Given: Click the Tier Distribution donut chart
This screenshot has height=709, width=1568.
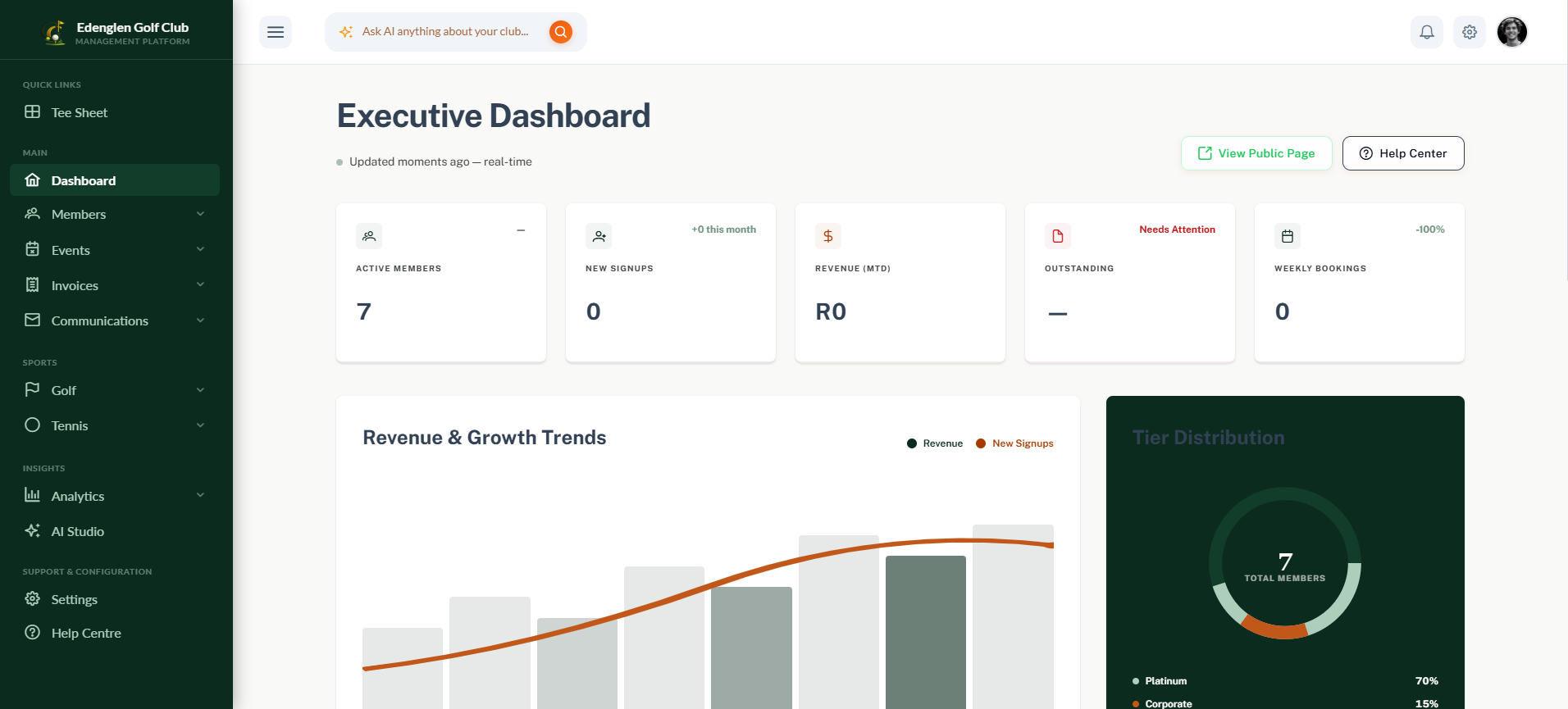Looking at the screenshot, I should tap(1285, 563).
